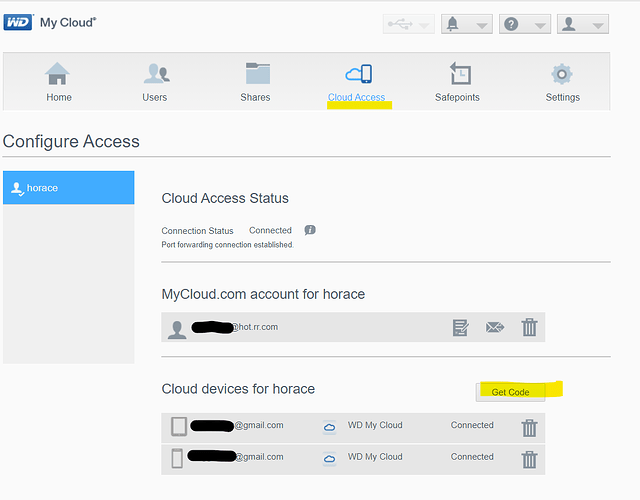Edit the hot.rr.com account entry
Viewport: 640px width, 500px height.
pos(460,327)
